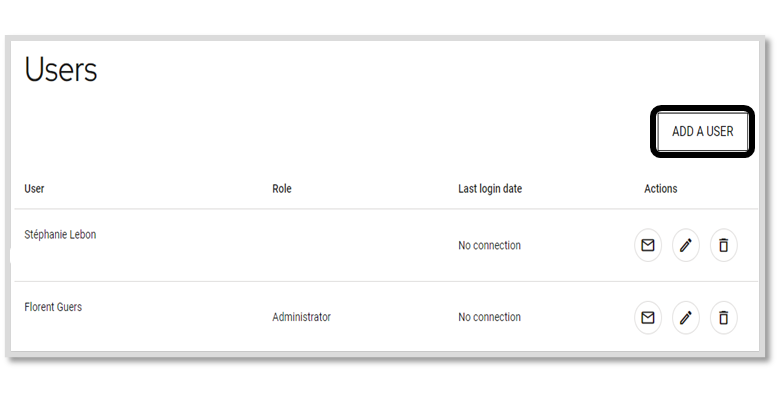Viewport: 778px width, 400px height.
Task: Delete Florent Guers using the trash icon
Action: click(723, 317)
